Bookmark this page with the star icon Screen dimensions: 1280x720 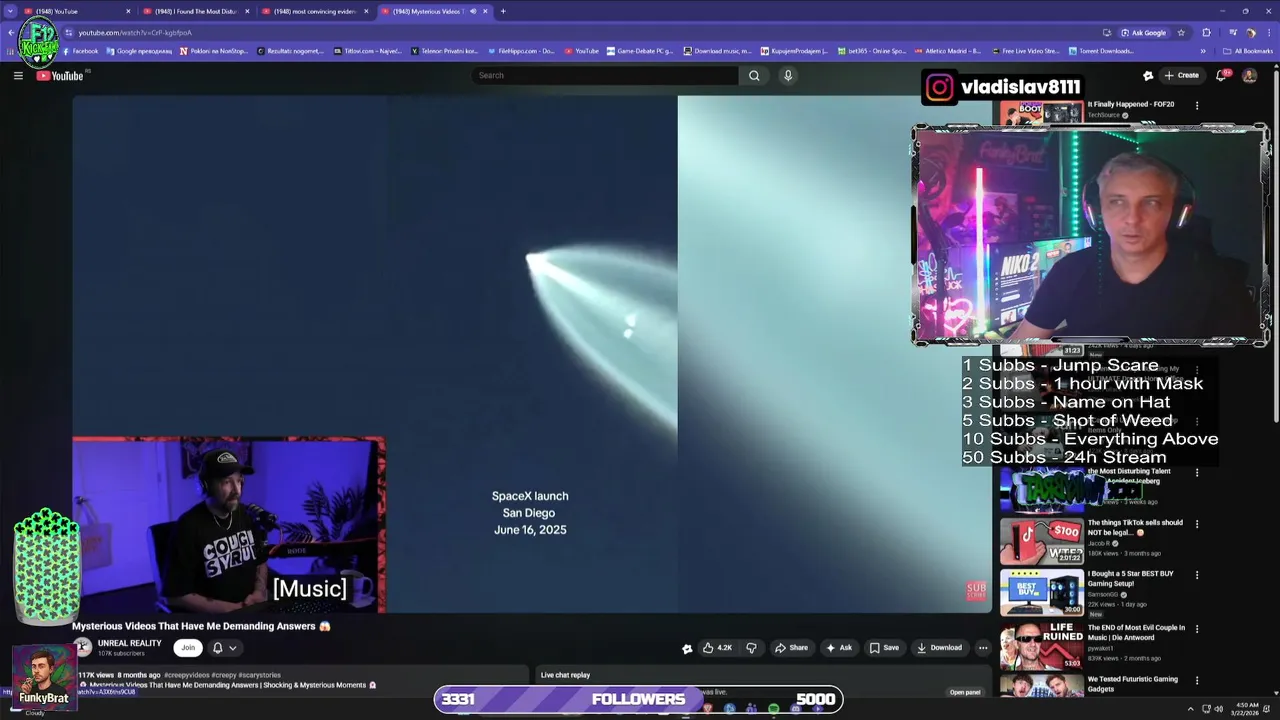click(1181, 32)
